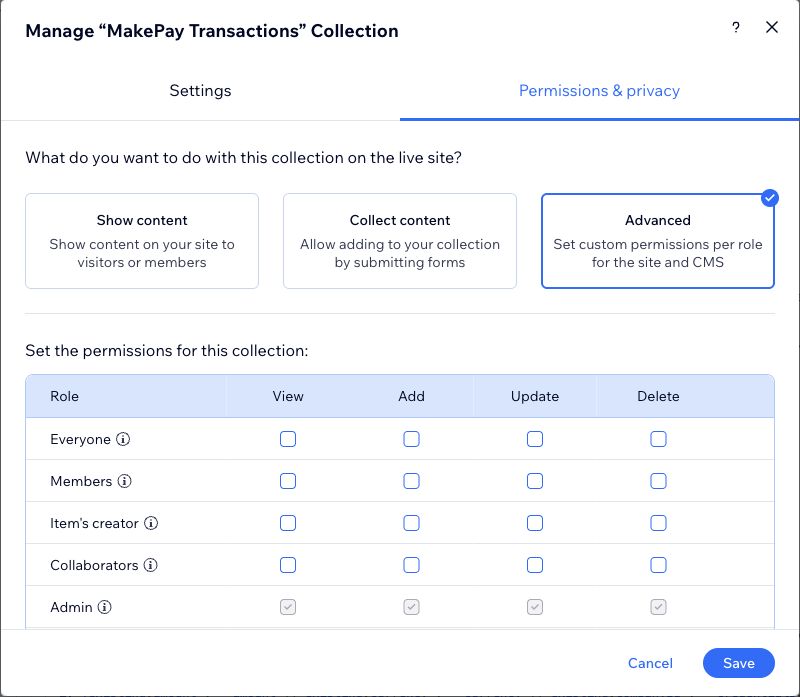This screenshot has width=800, height=697.
Task: Click the blue checkmark badge on Advanced
Action: 769,198
